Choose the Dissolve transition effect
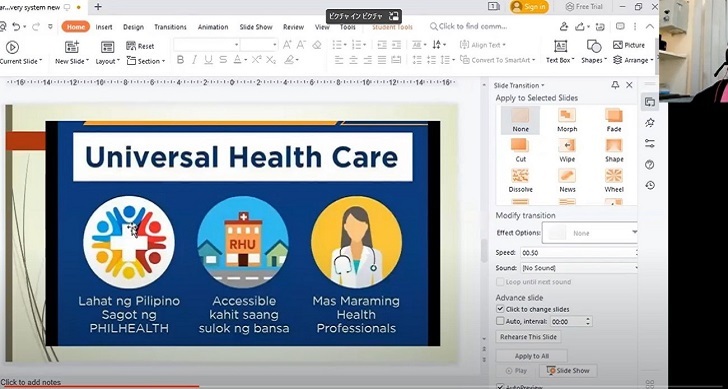 click(x=520, y=175)
